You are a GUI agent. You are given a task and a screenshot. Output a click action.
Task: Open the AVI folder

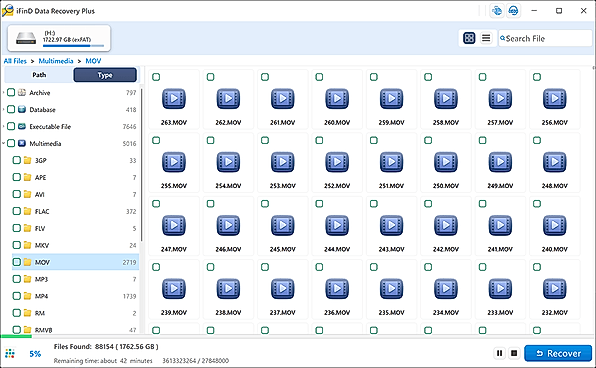tap(40, 194)
